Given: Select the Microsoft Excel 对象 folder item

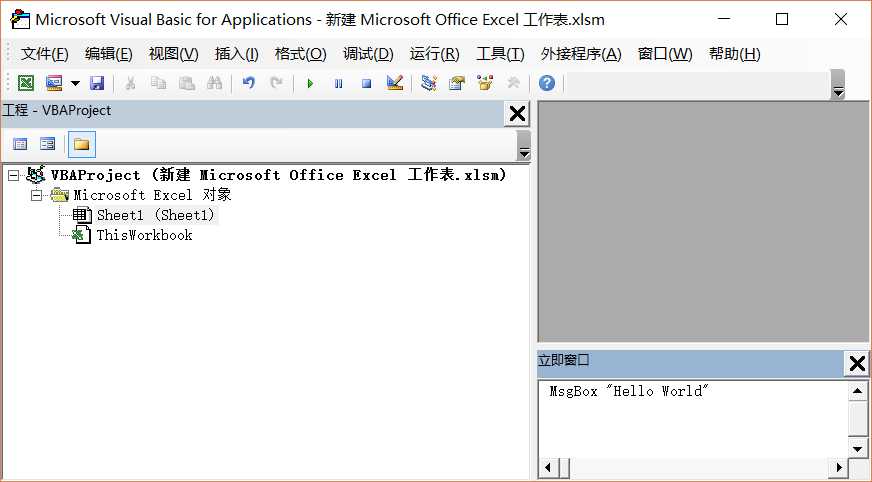Looking at the screenshot, I should [152, 195].
